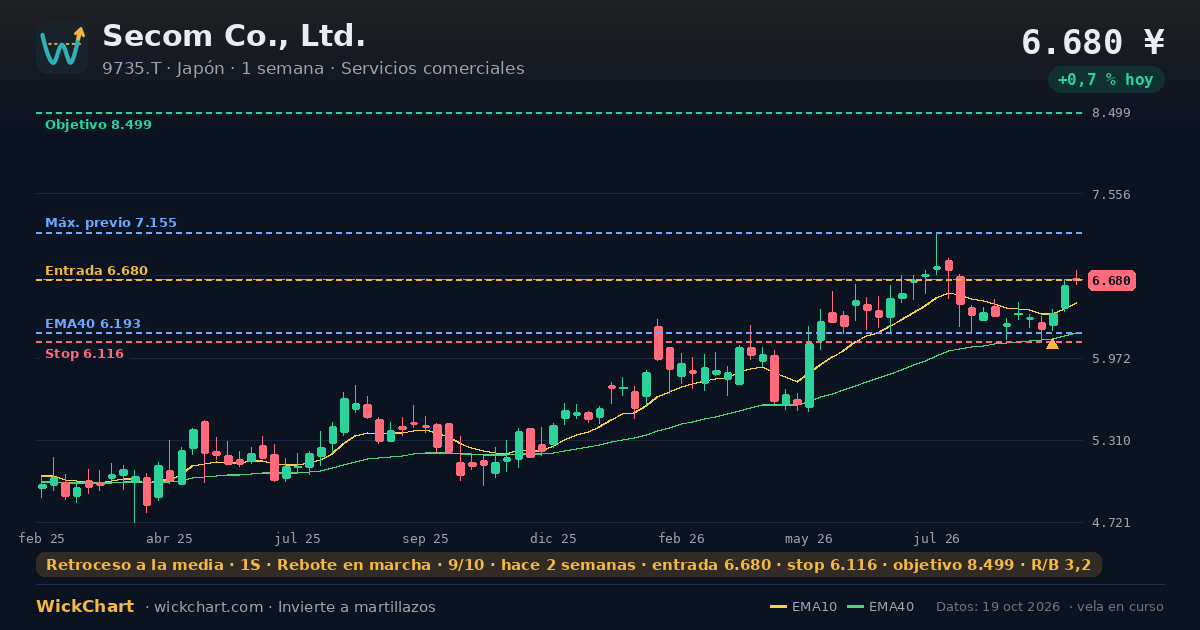
Task: Click the 7.556 price axis label
Action: click(x=1111, y=194)
